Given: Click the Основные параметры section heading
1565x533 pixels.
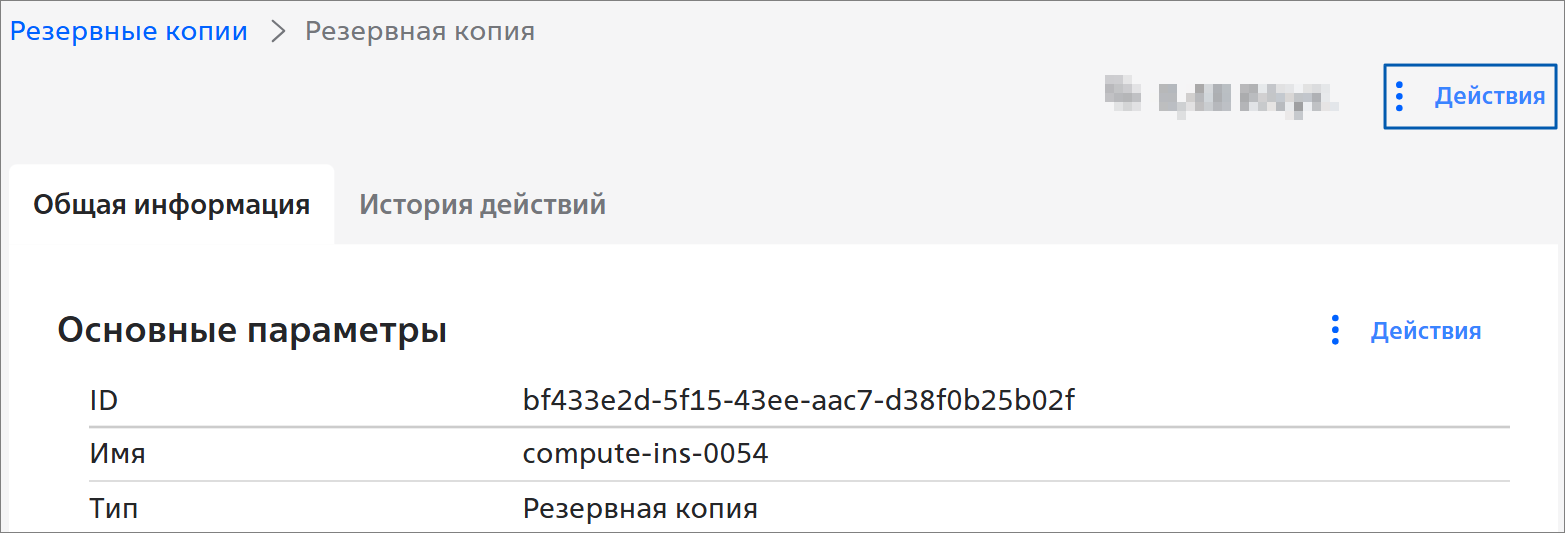Looking at the screenshot, I should pyautogui.click(x=252, y=330).
